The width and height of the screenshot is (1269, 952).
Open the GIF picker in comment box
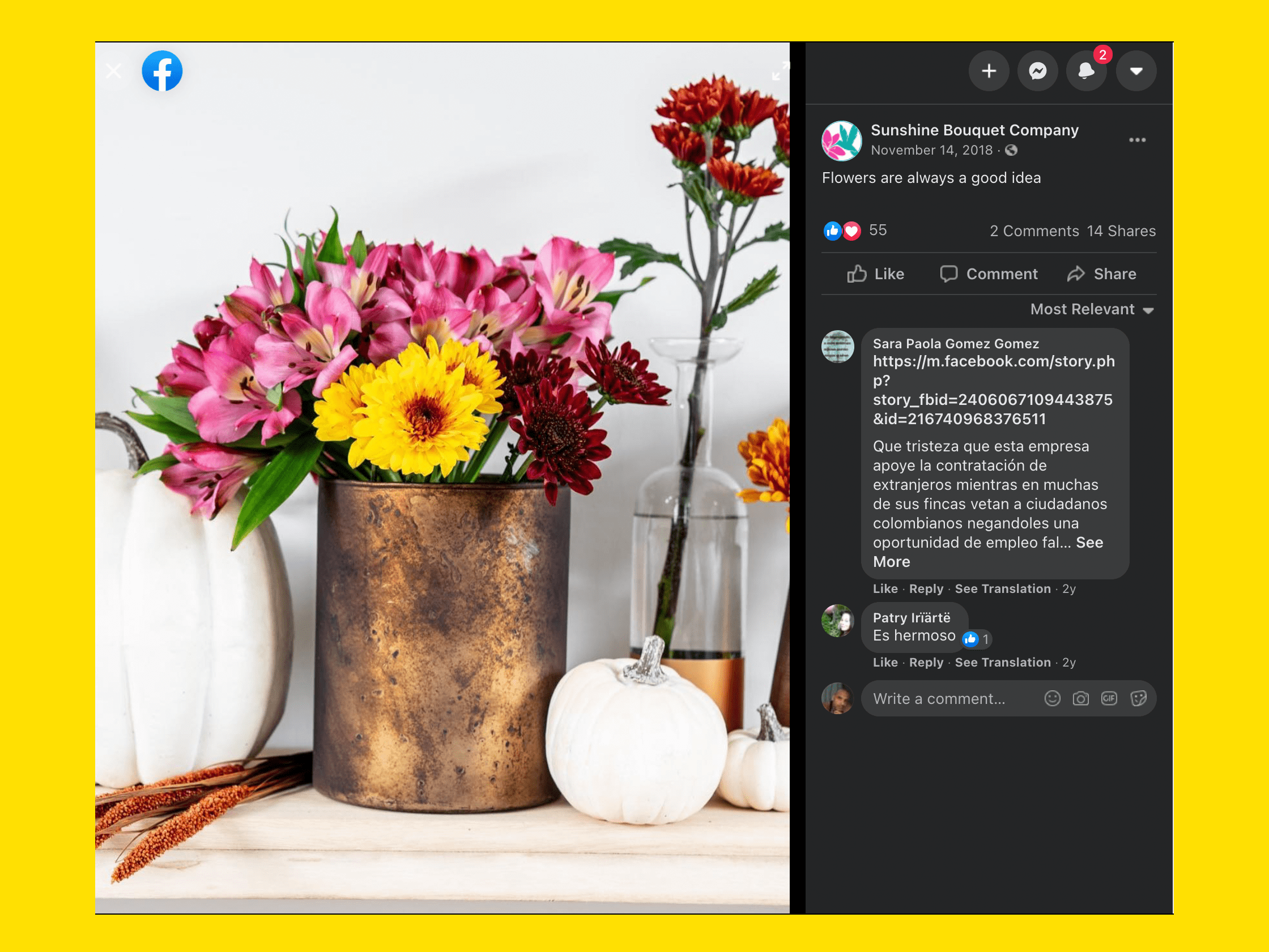coord(1108,698)
